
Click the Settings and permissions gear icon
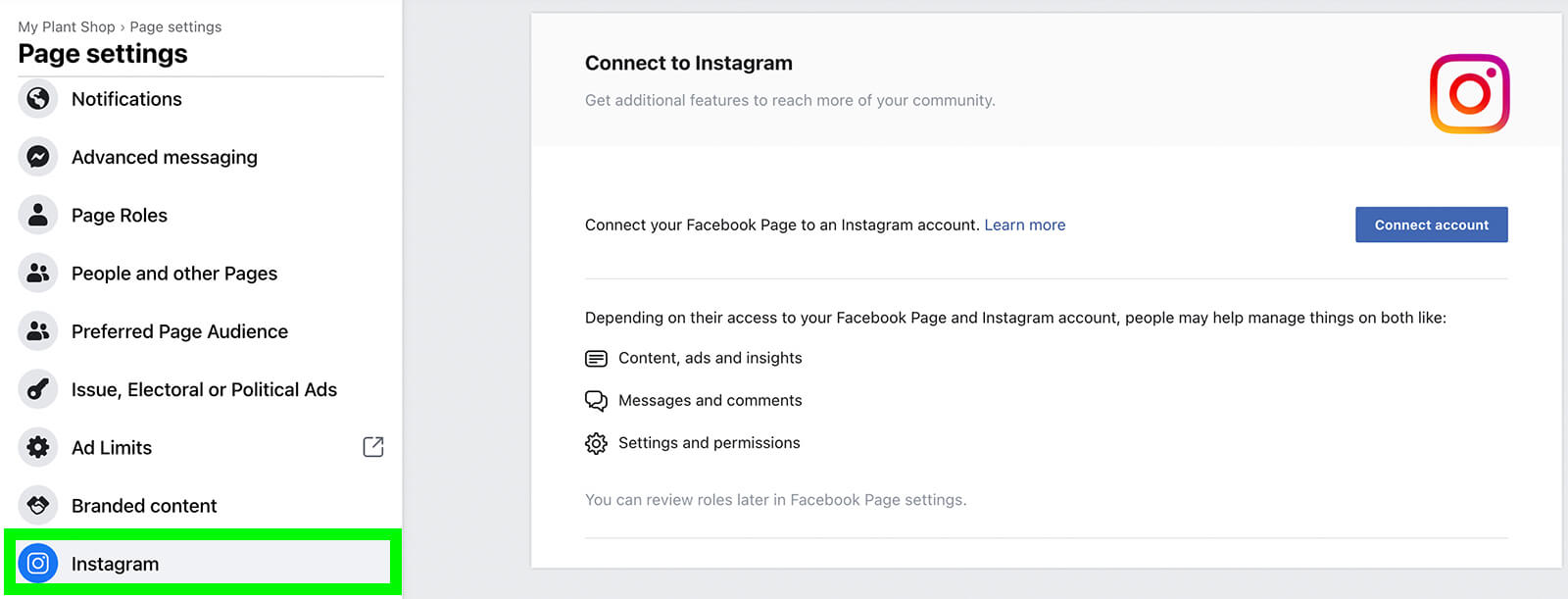596,443
